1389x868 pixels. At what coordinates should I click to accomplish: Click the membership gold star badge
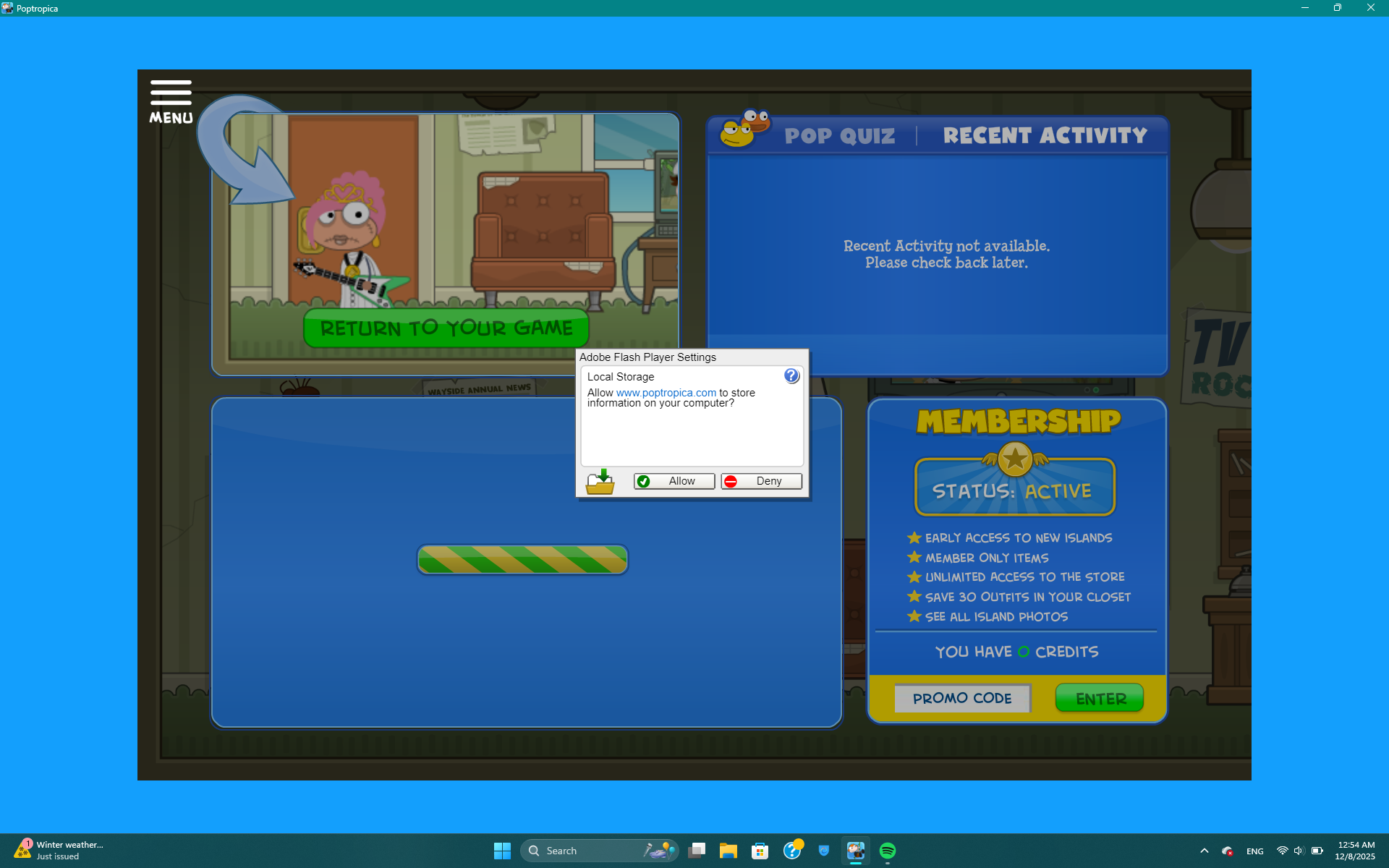point(1015,459)
